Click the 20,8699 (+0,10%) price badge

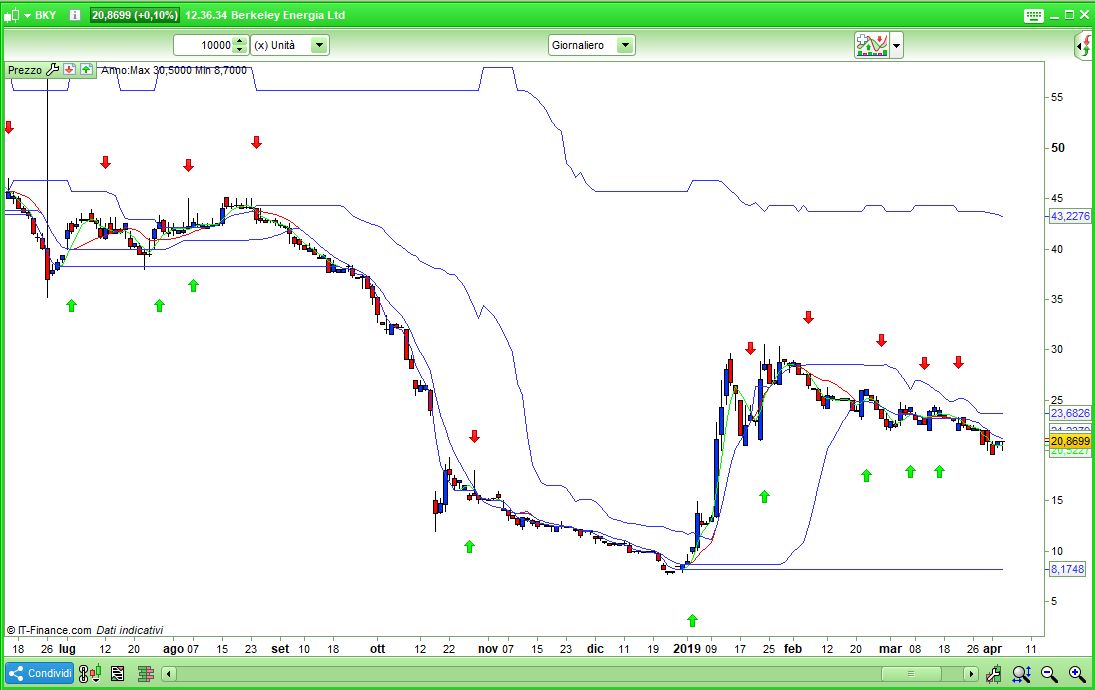coord(135,15)
